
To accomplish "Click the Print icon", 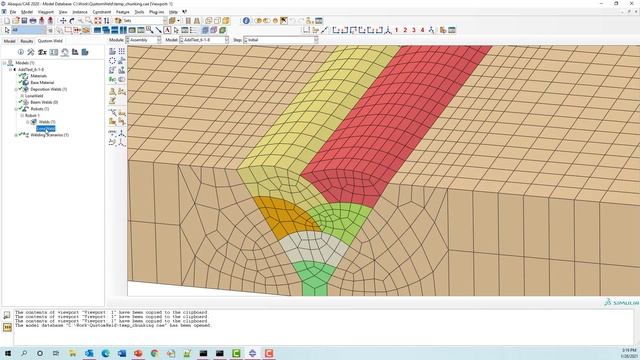I will point(33,20).
